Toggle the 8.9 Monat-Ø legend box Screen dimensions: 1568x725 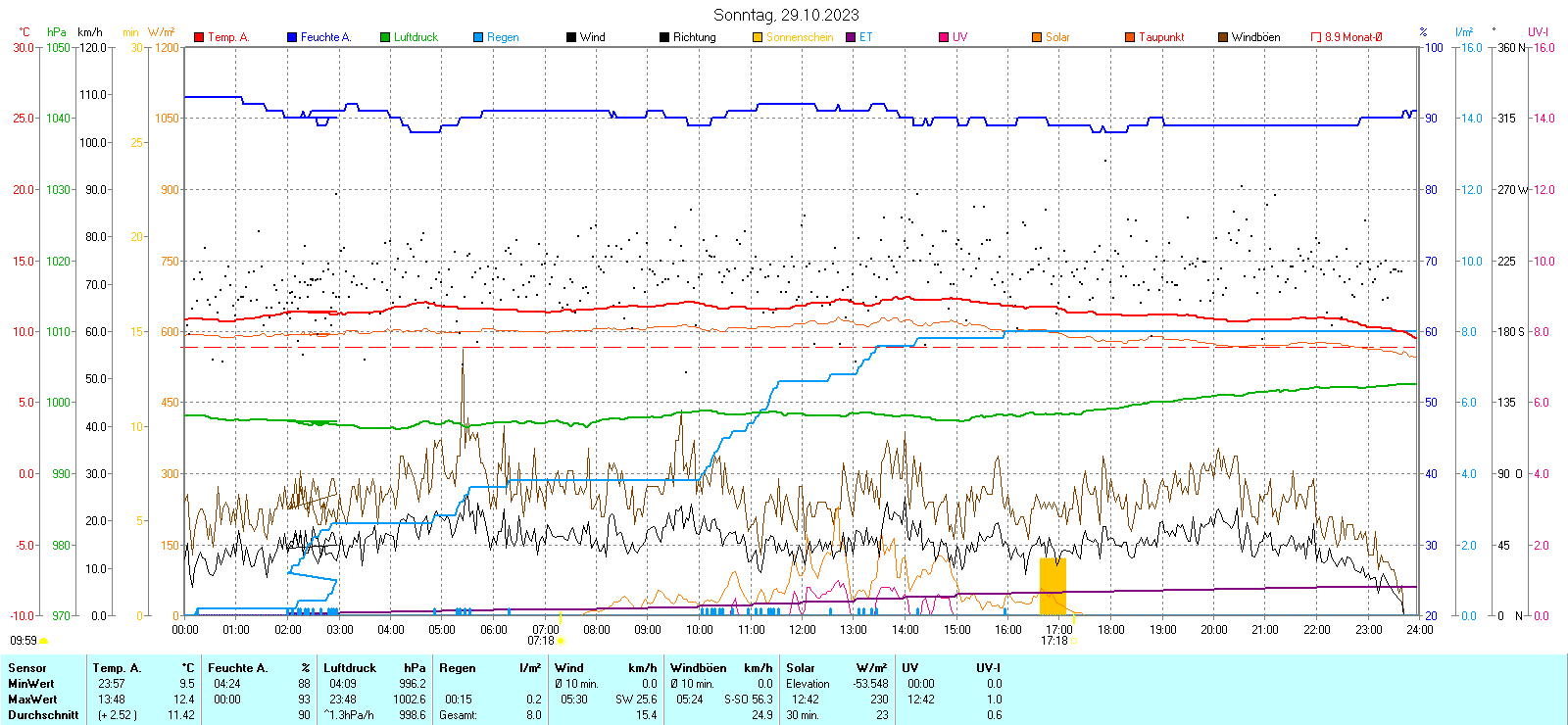[1316, 37]
